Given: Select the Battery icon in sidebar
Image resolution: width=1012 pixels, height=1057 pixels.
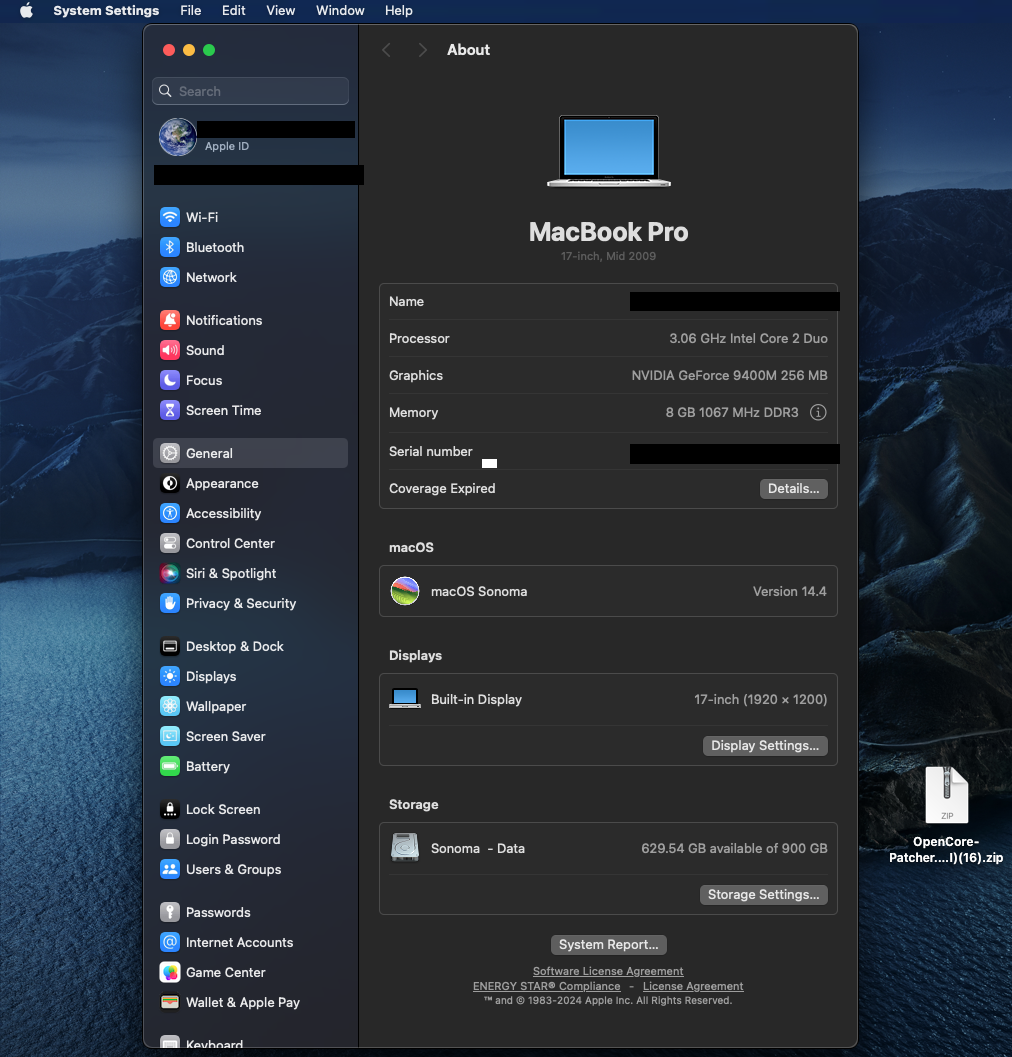Looking at the screenshot, I should click(x=170, y=766).
